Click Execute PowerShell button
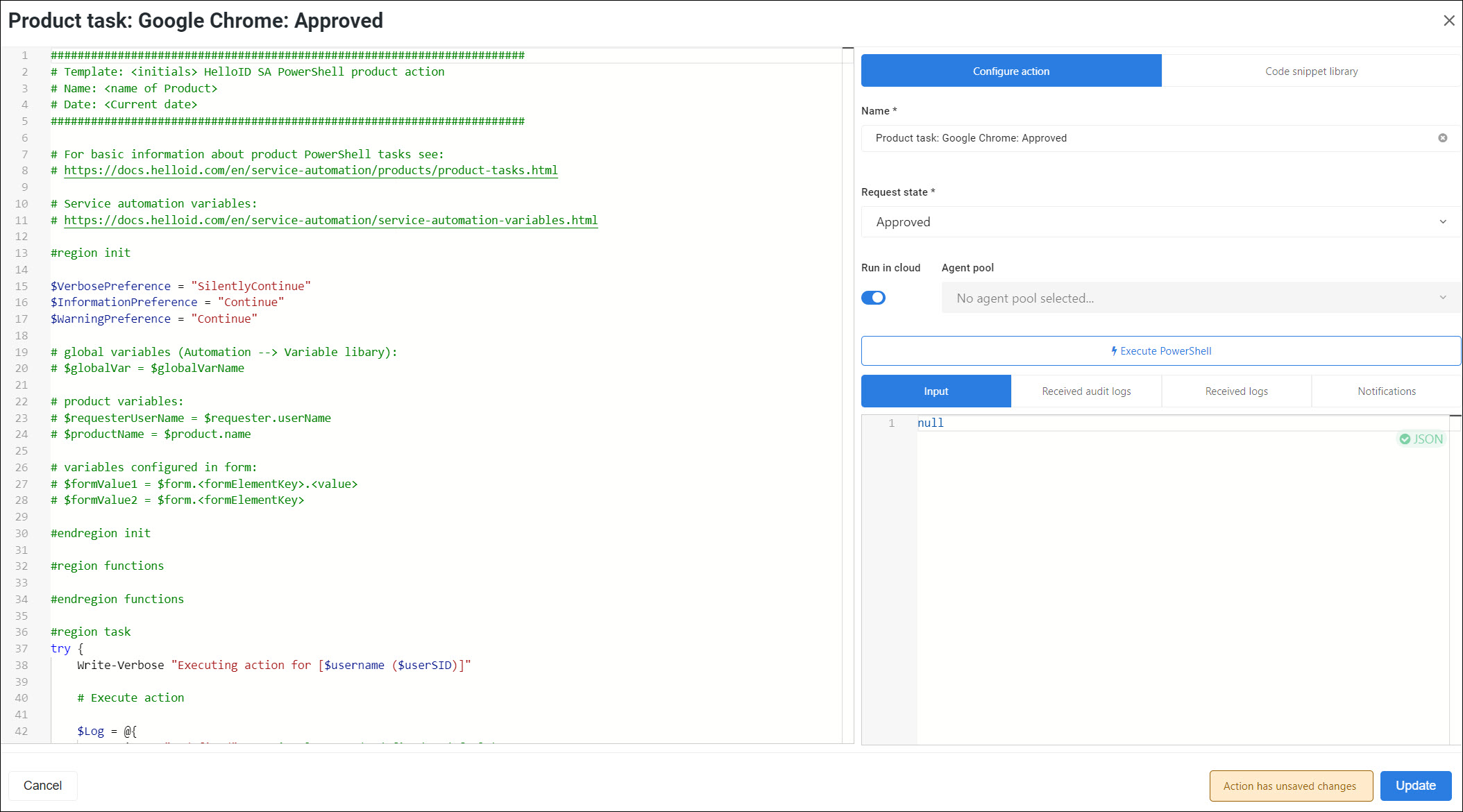Image resolution: width=1463 pixels, height=812 pixels. pyautogui.click(x=1160, y=351)
